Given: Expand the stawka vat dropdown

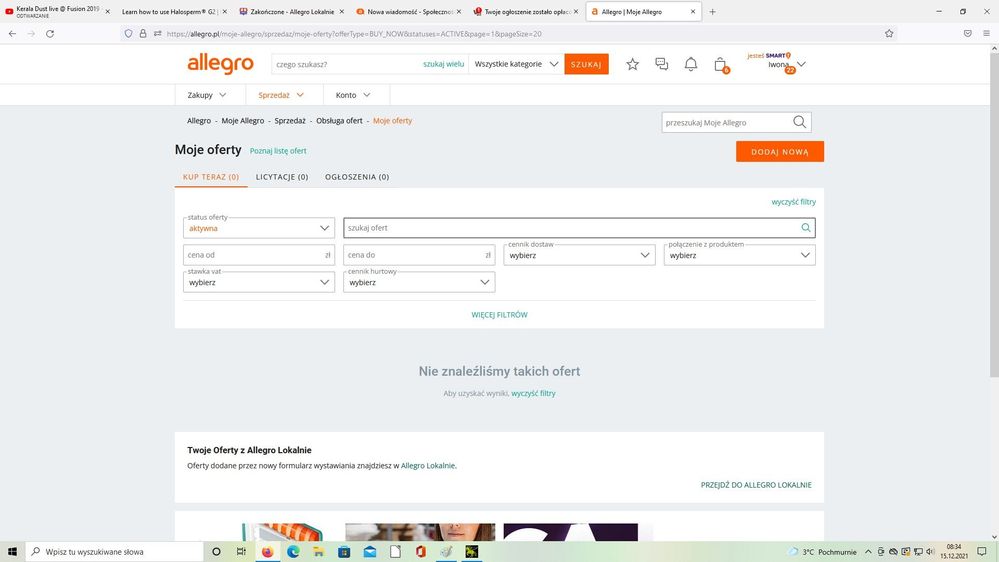Looking at the screenshot, I should [259, 282].
